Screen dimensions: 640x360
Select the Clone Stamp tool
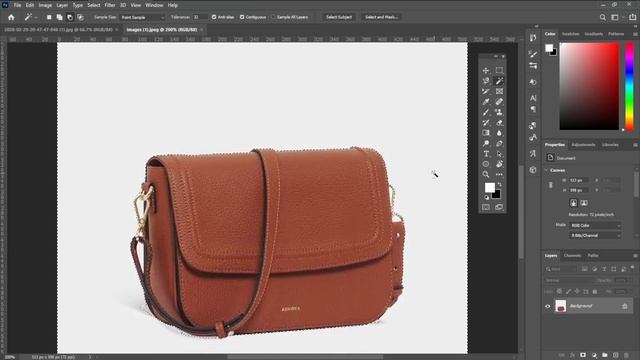(x=499, y=112)
